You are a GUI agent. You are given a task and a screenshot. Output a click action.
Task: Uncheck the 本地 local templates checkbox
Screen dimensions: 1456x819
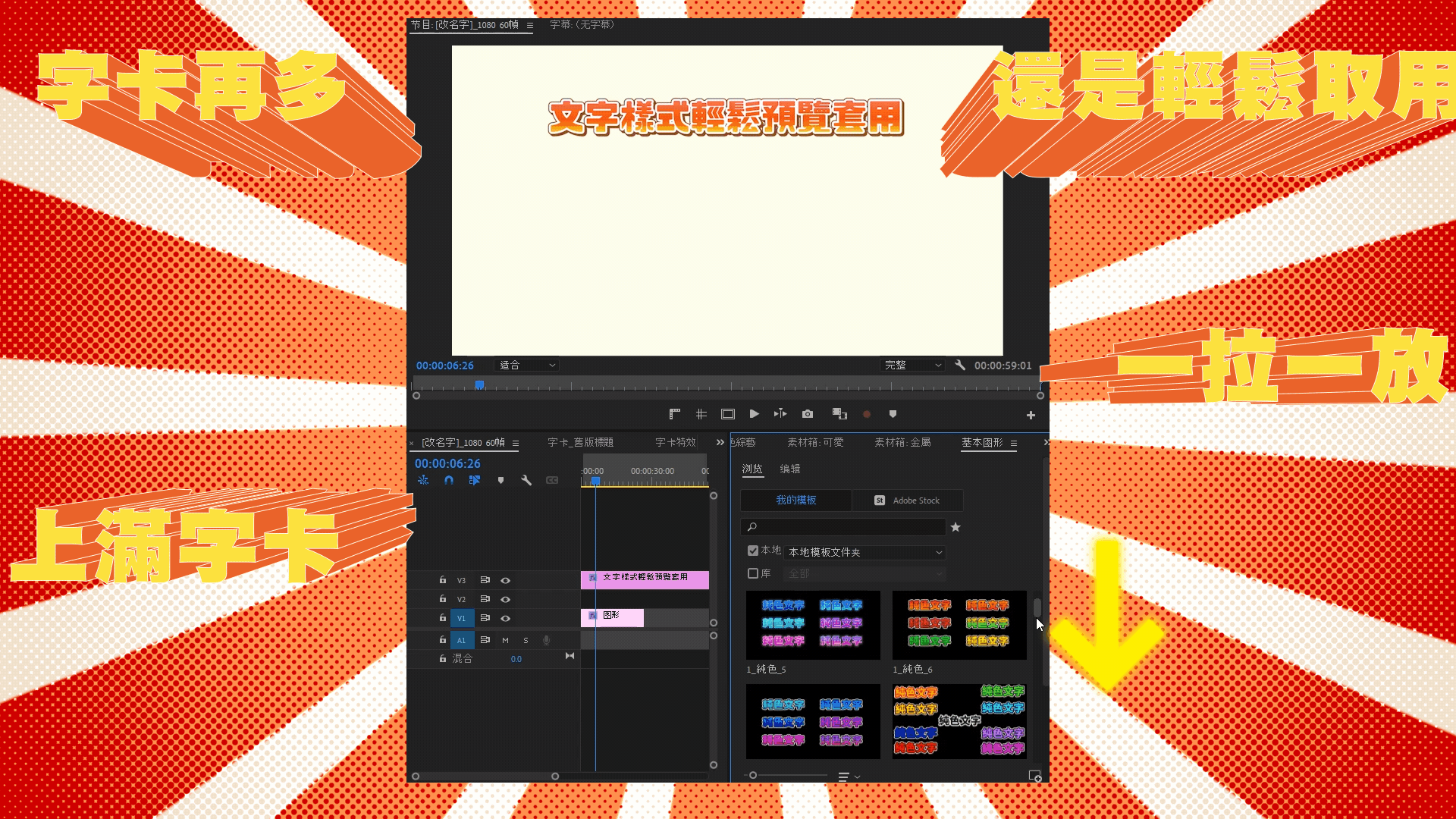pos(753,551)
